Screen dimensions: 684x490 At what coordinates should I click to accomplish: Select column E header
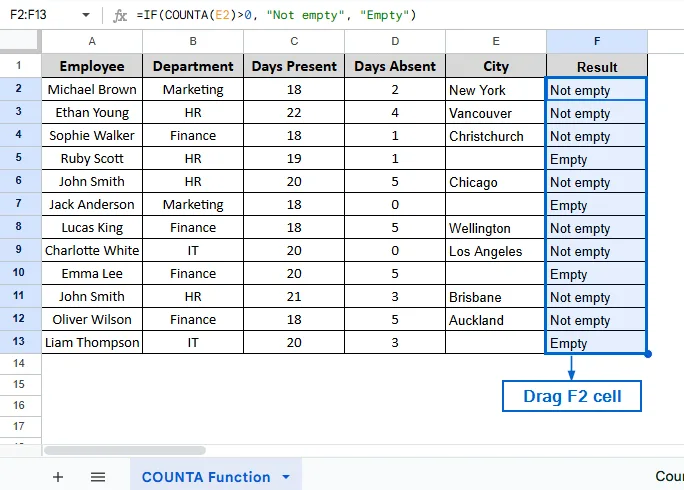click(x=496, y=41)
